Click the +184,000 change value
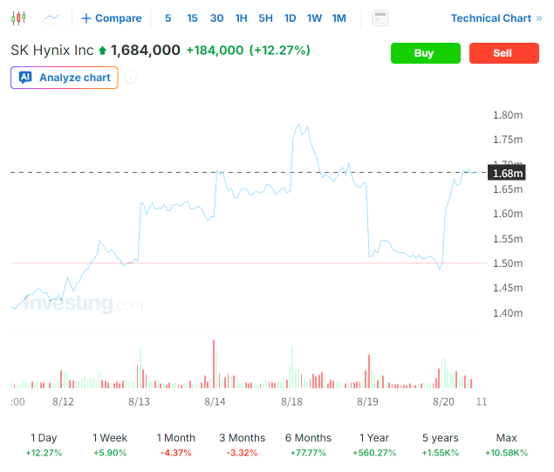Image resolution: width=554 pixels, height=472 pixels. pos(215,50)
